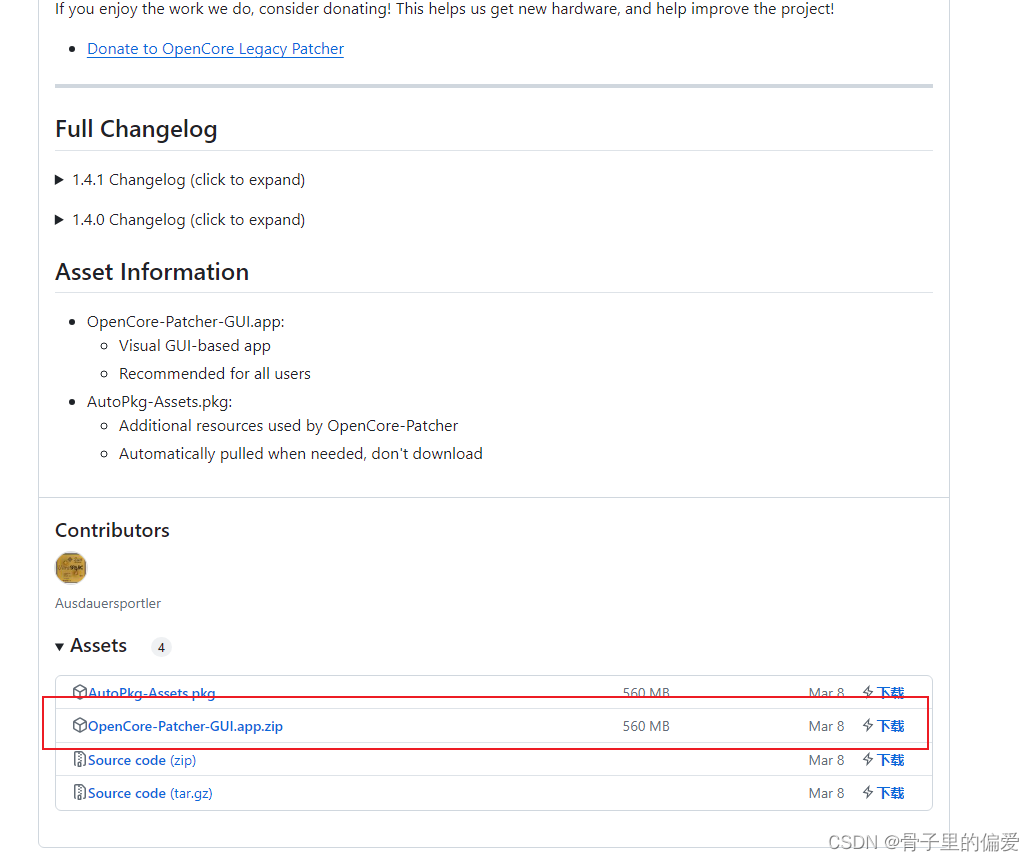The image size is (1034, 861).
Task: Download AutoPkg-Assets.pkg file link
Action: point(152,693)
